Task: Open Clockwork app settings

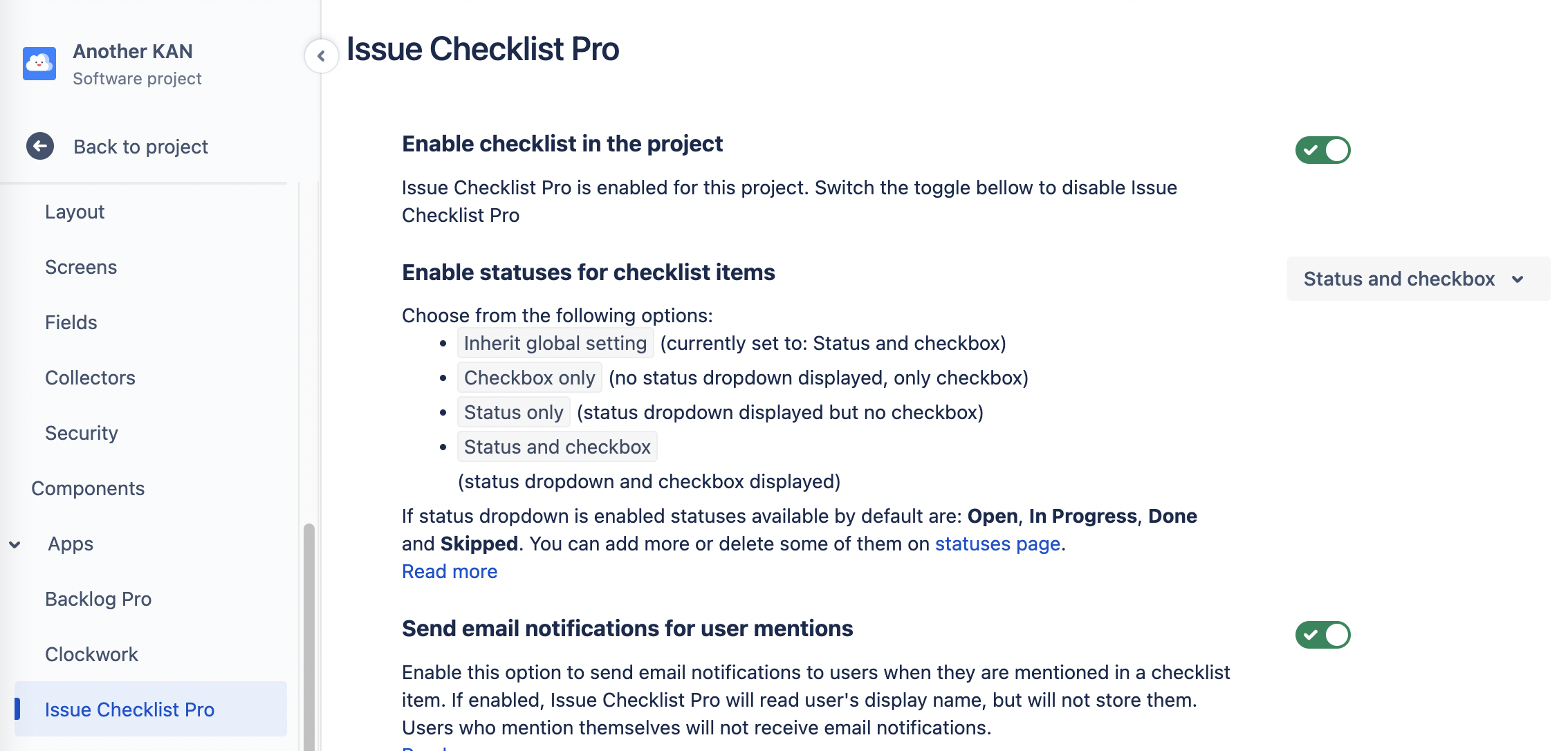Action: [91, 654]
